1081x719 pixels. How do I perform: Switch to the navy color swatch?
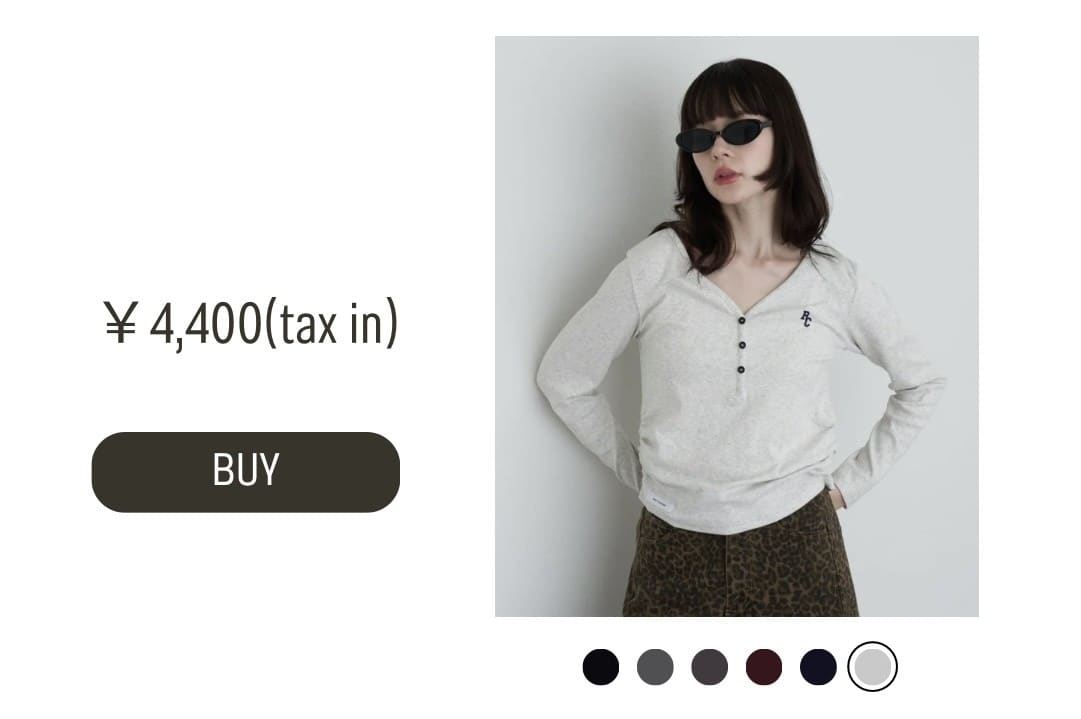818,667
